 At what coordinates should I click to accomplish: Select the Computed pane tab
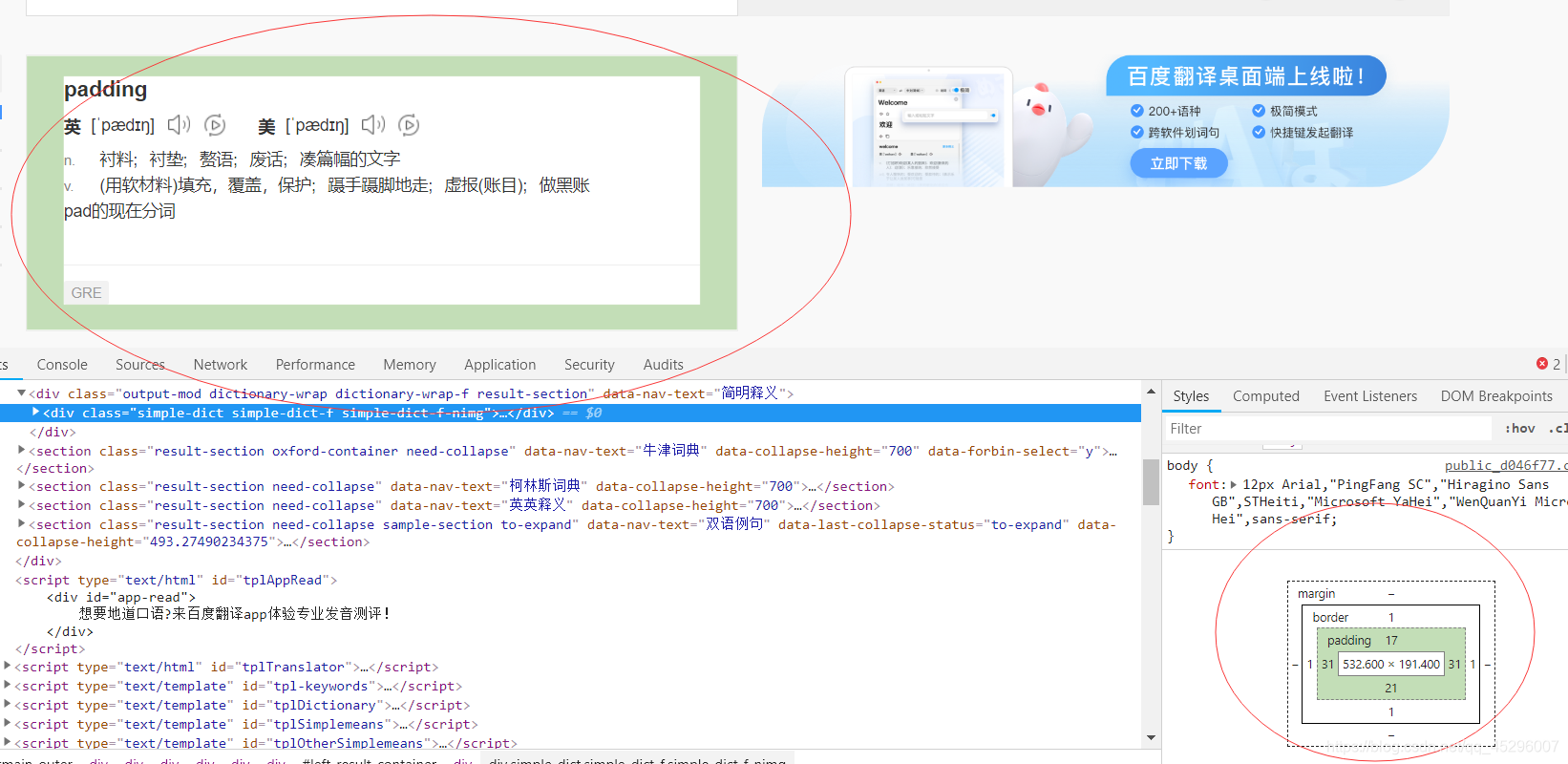1266,396
